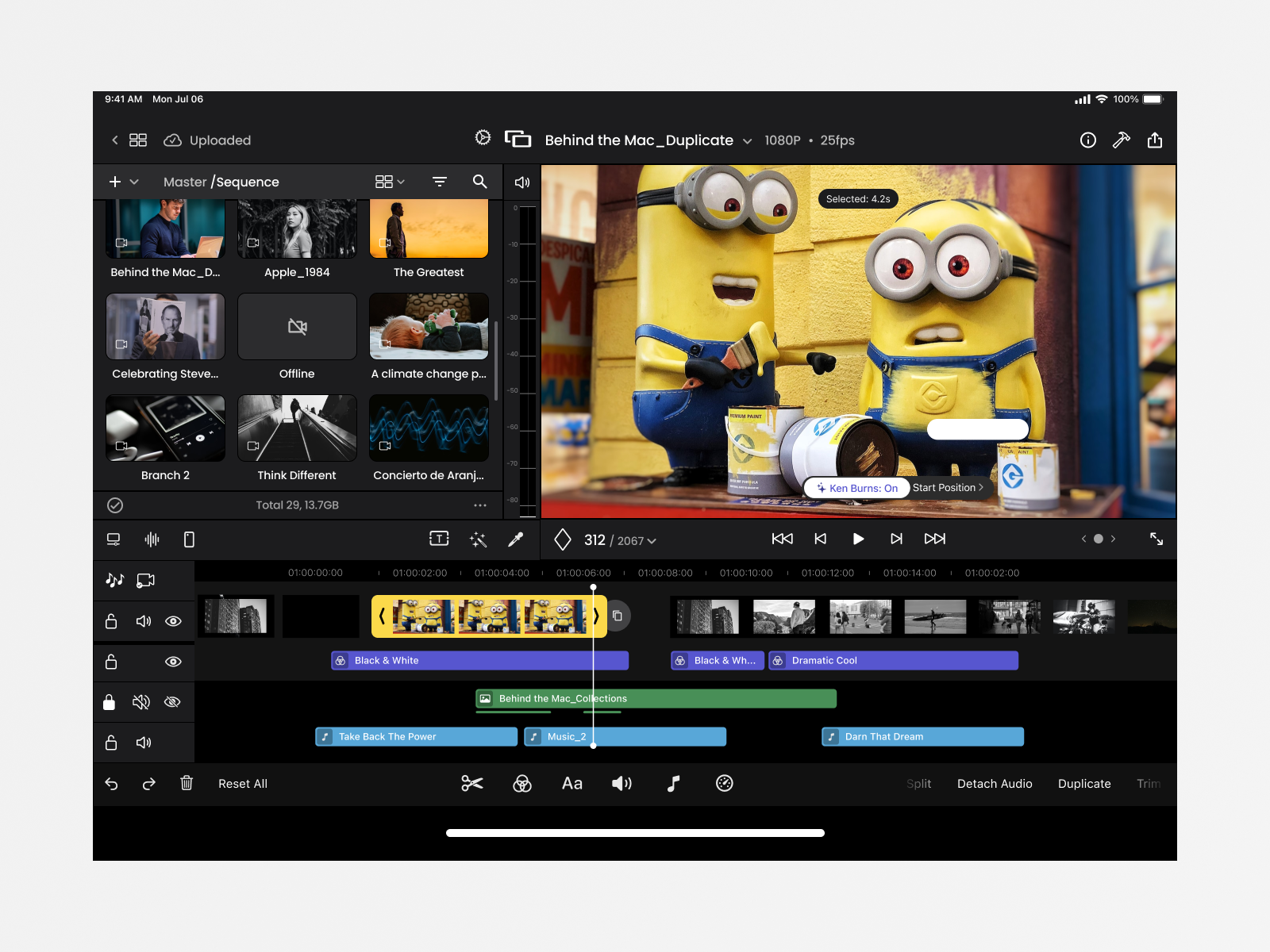The image size is (1270, 952).
Task: Select the Take Back The Power audio clip
Action: pyautogui.click(x=416, y=737)
